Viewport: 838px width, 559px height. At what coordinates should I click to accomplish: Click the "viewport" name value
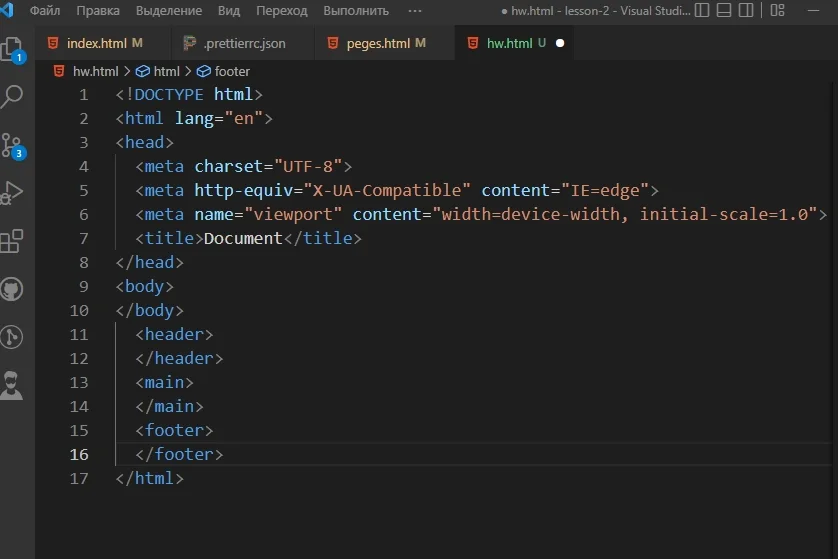tap(293, 214)
